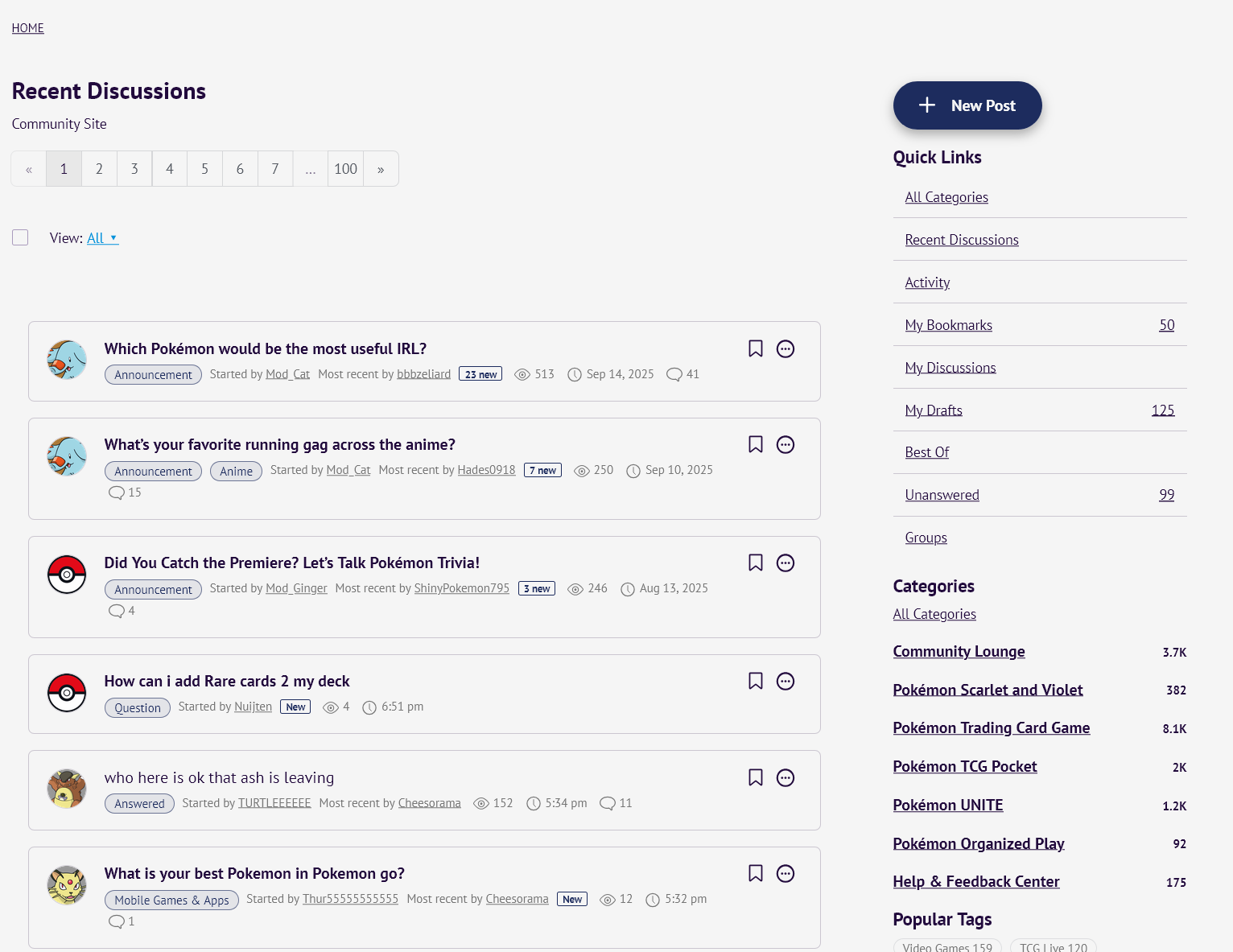This screenshot has height=952, width=1233.
Task: Click the '7 new' badge
Action: tap(543, 471)
